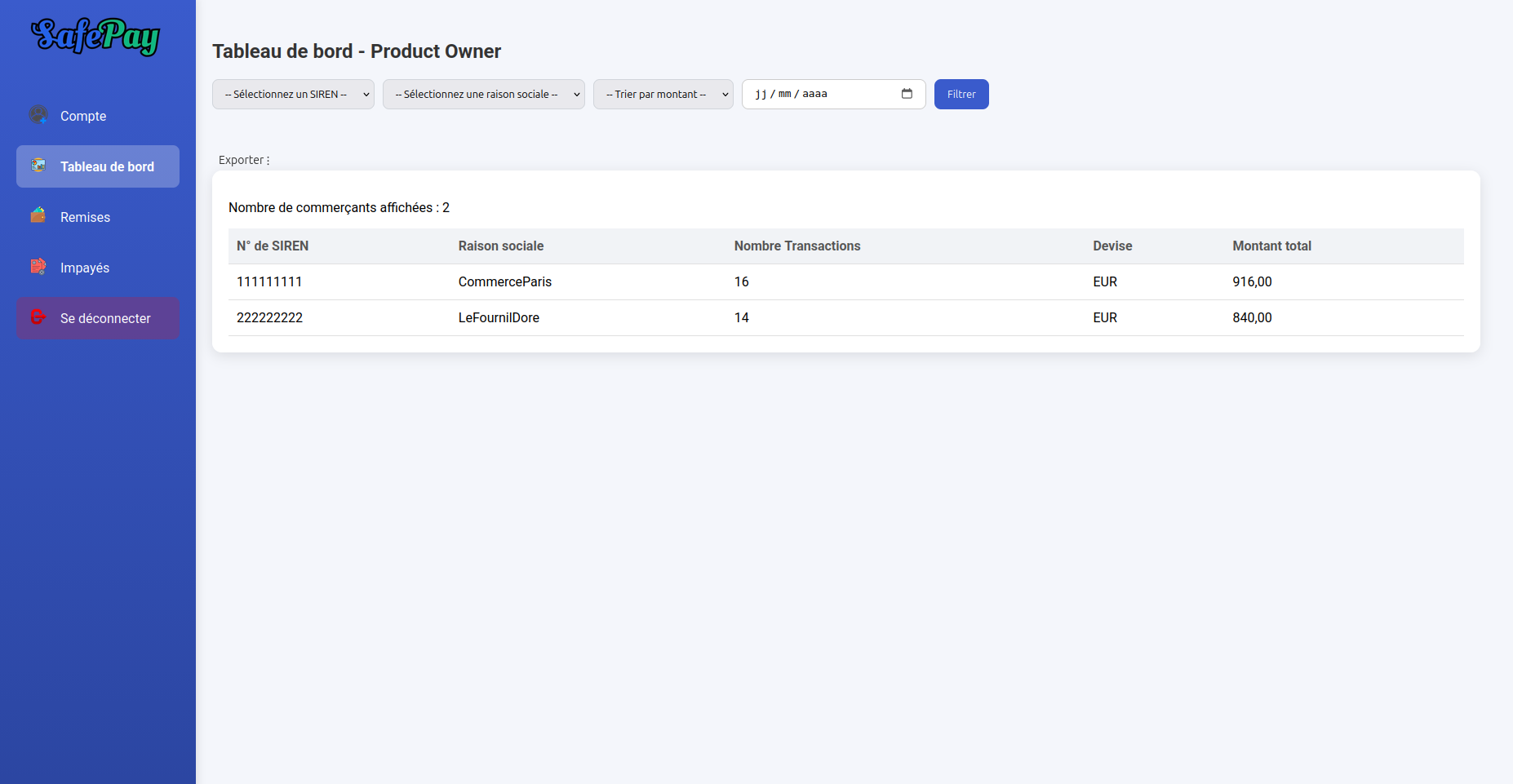Expand the 'Sélectionnez un SIREN' dropdown

pos(293,94)
